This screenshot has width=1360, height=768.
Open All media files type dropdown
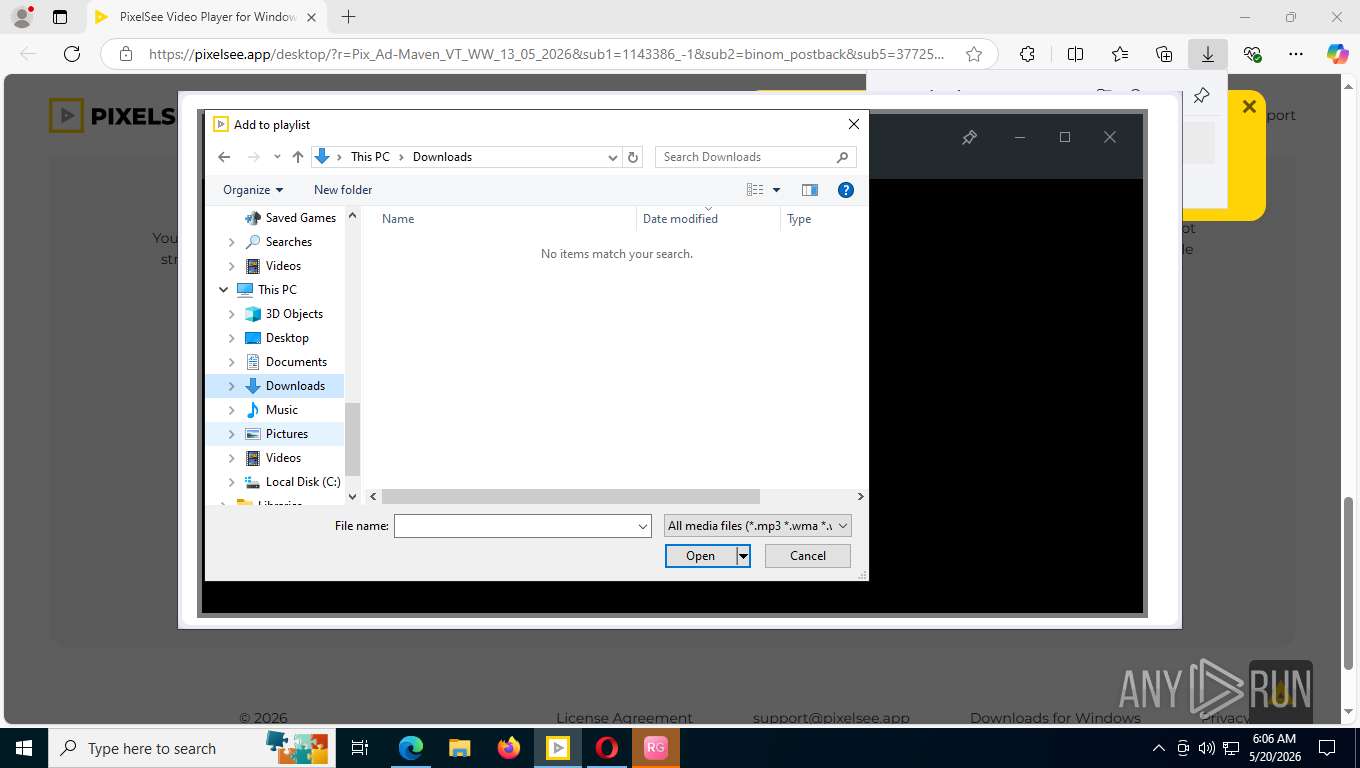coord(758,526)
